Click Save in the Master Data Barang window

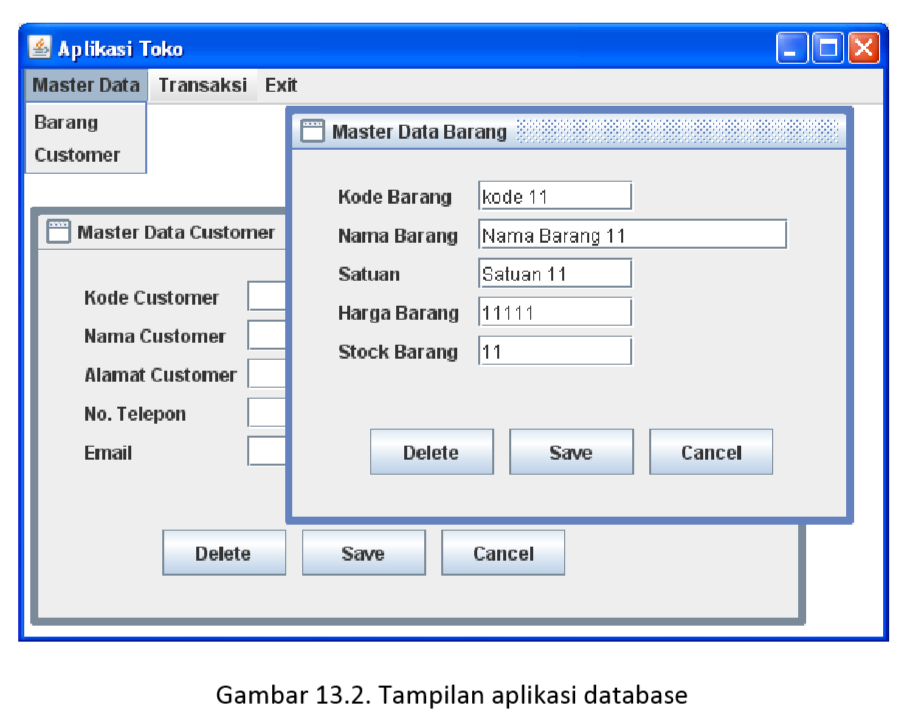click(571, 451)
